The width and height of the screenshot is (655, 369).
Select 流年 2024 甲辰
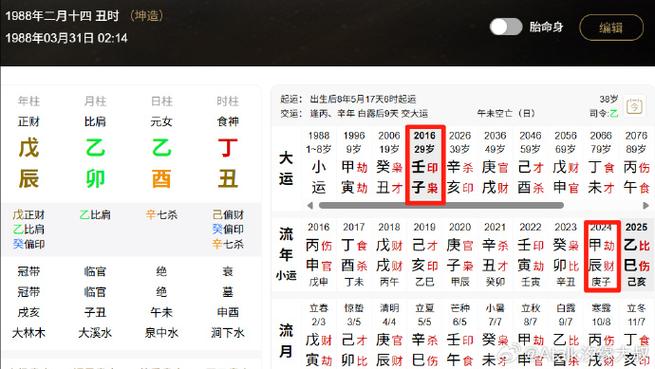(x=602, y=256)
